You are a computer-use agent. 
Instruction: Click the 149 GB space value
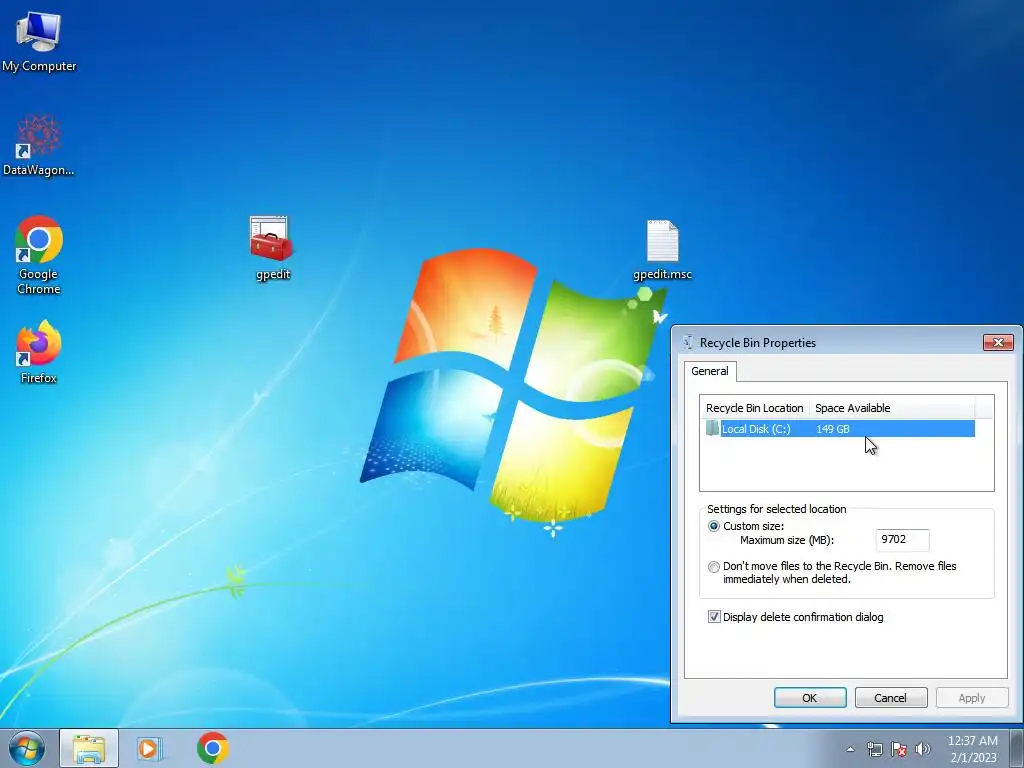pyautogui.click(x=833, y=429)
